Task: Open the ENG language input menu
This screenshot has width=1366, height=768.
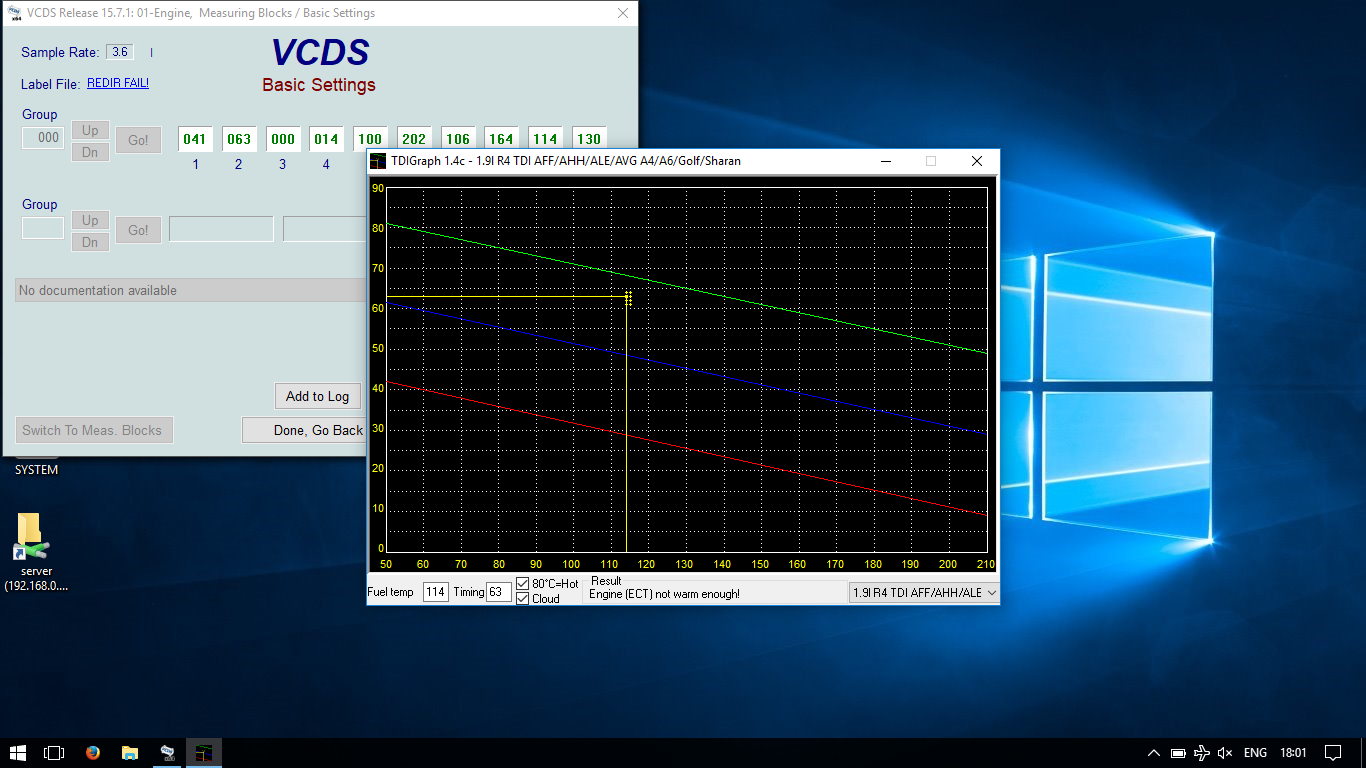Action: [x=1255, y=753]
